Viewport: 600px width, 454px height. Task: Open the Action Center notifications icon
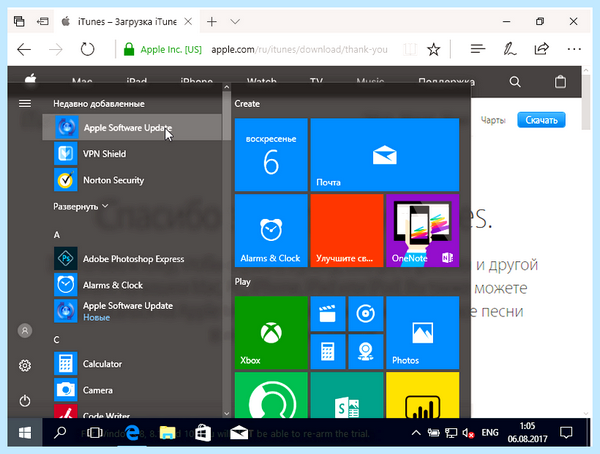(566, 433)
